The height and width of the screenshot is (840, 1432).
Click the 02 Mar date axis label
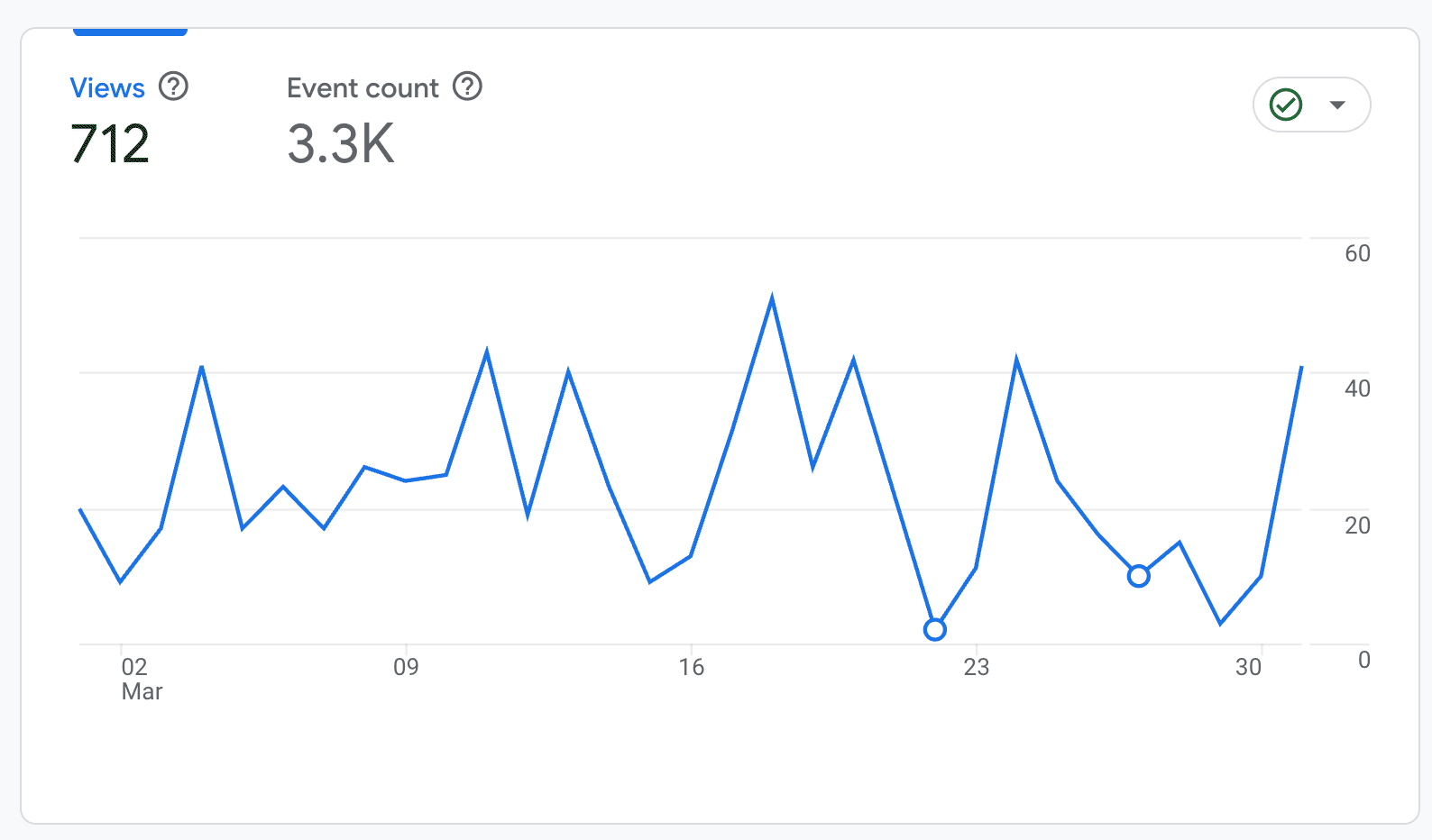coord(135,678)
